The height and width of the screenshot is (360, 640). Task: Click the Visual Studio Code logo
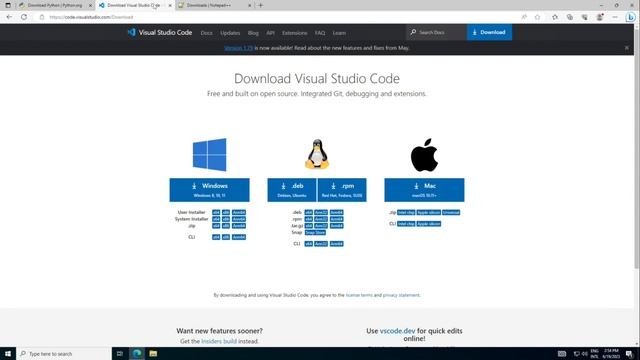(x=160, y=32)
